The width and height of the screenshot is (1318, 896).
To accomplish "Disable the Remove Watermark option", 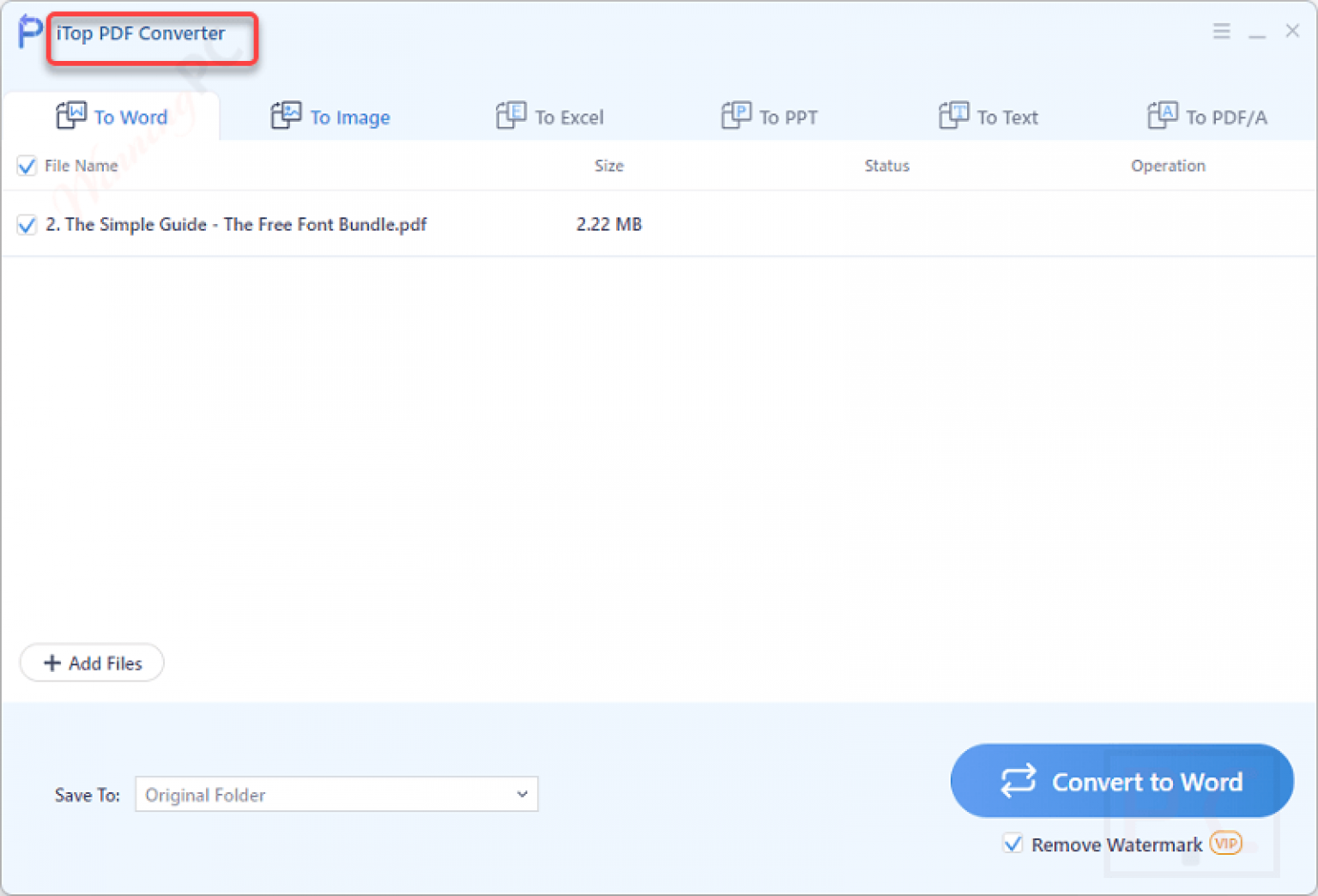I will point(1013,844).
